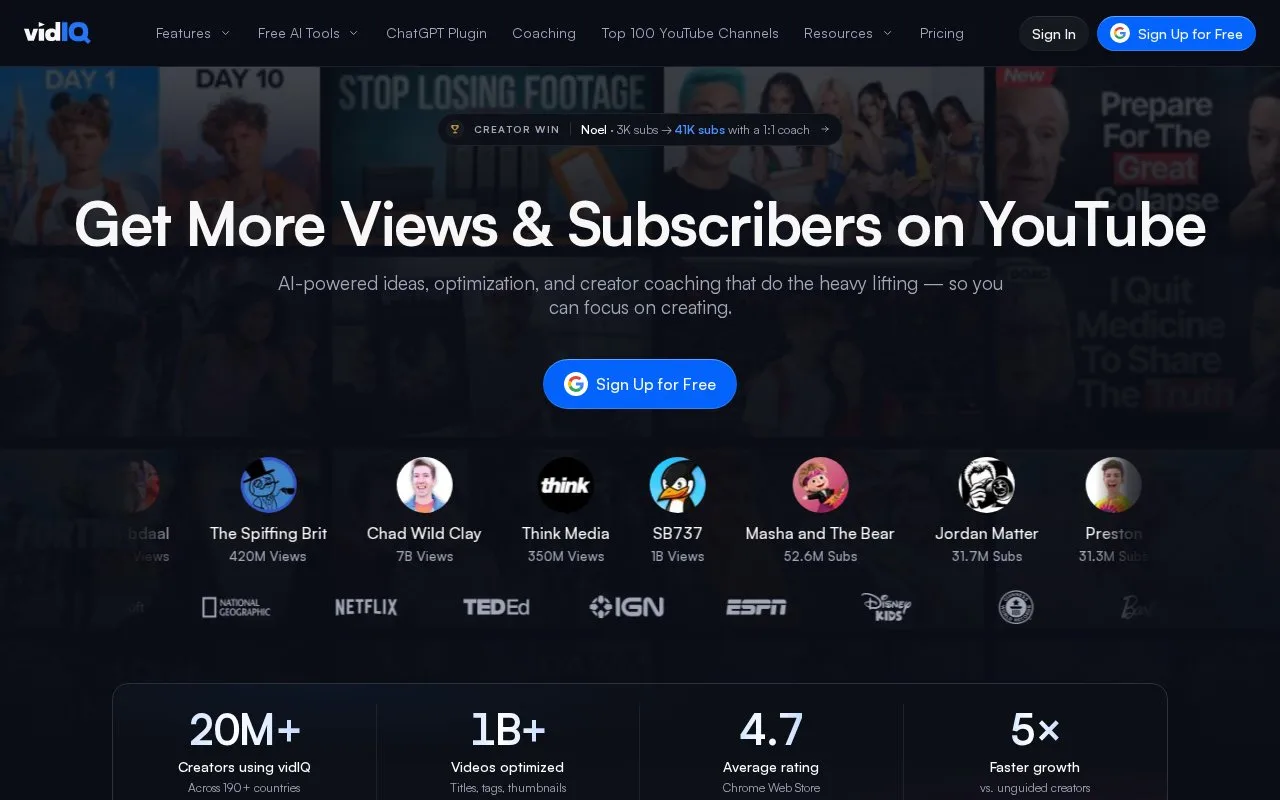Image resolution: width=1280 pixels, height=800 pixels.
Task: Open Top 100 YouTube Channels
Action: click(x=690, y=33)
